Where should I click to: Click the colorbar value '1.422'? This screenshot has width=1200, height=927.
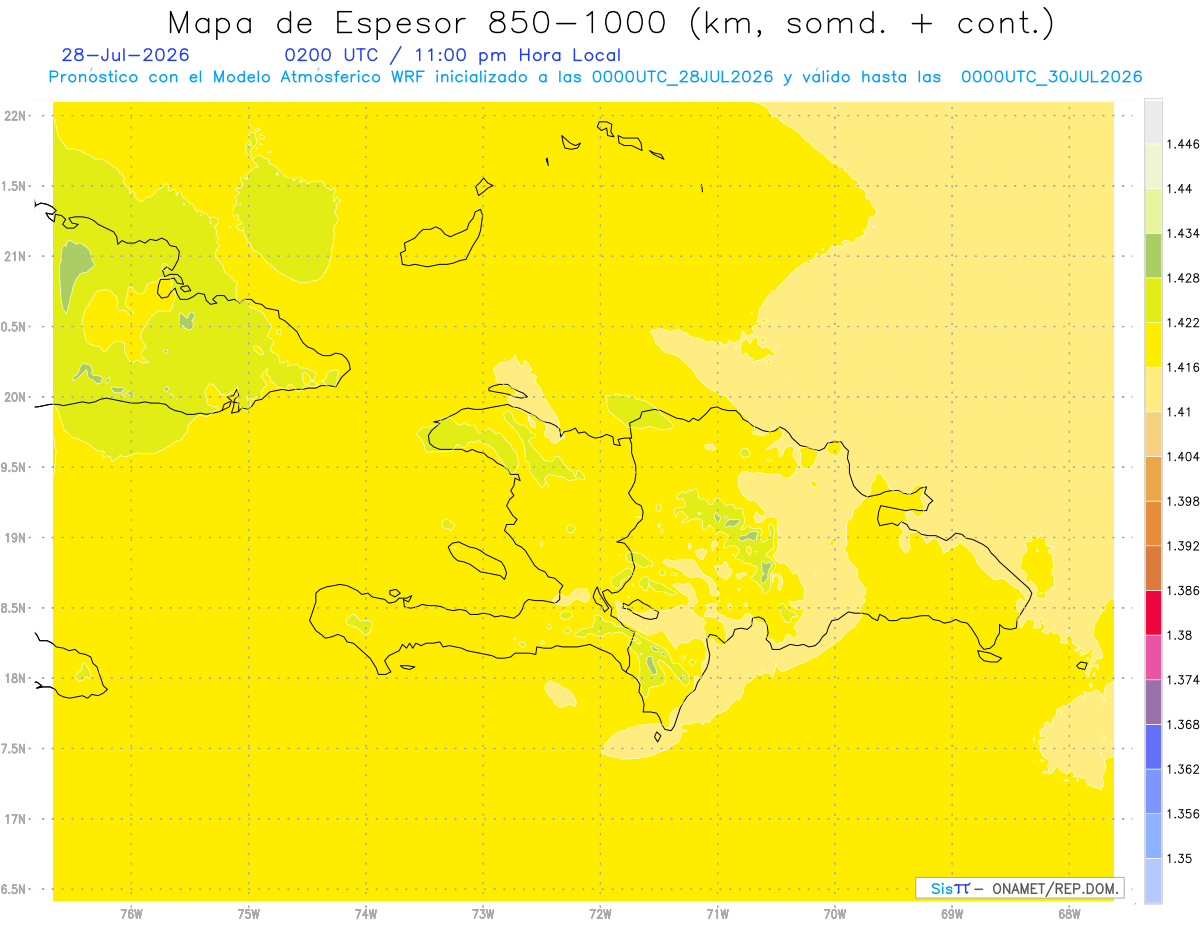1185,322
